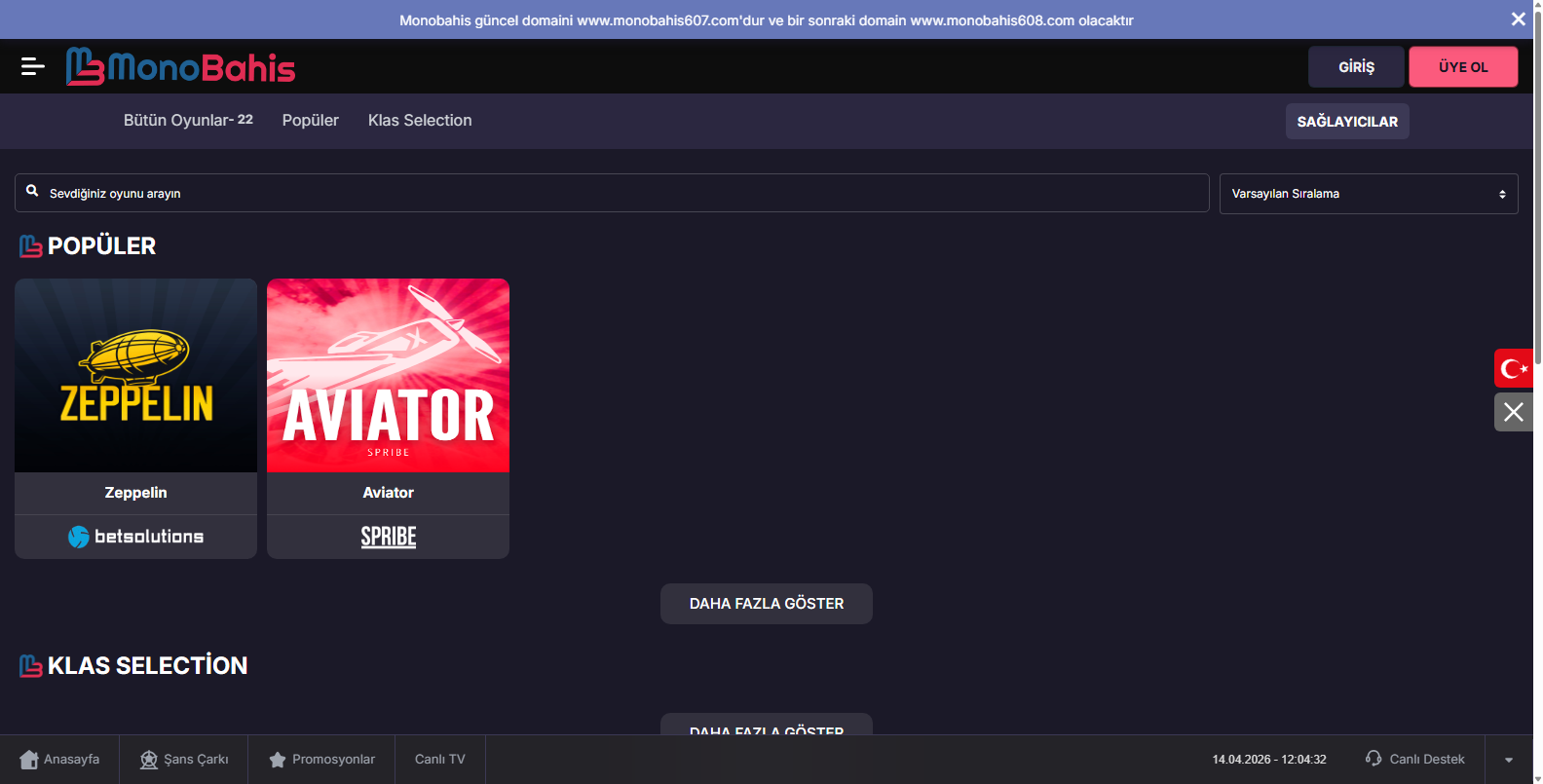Click the SPRIBE provider logo
1543x784 pixels.
pos(389,537)
